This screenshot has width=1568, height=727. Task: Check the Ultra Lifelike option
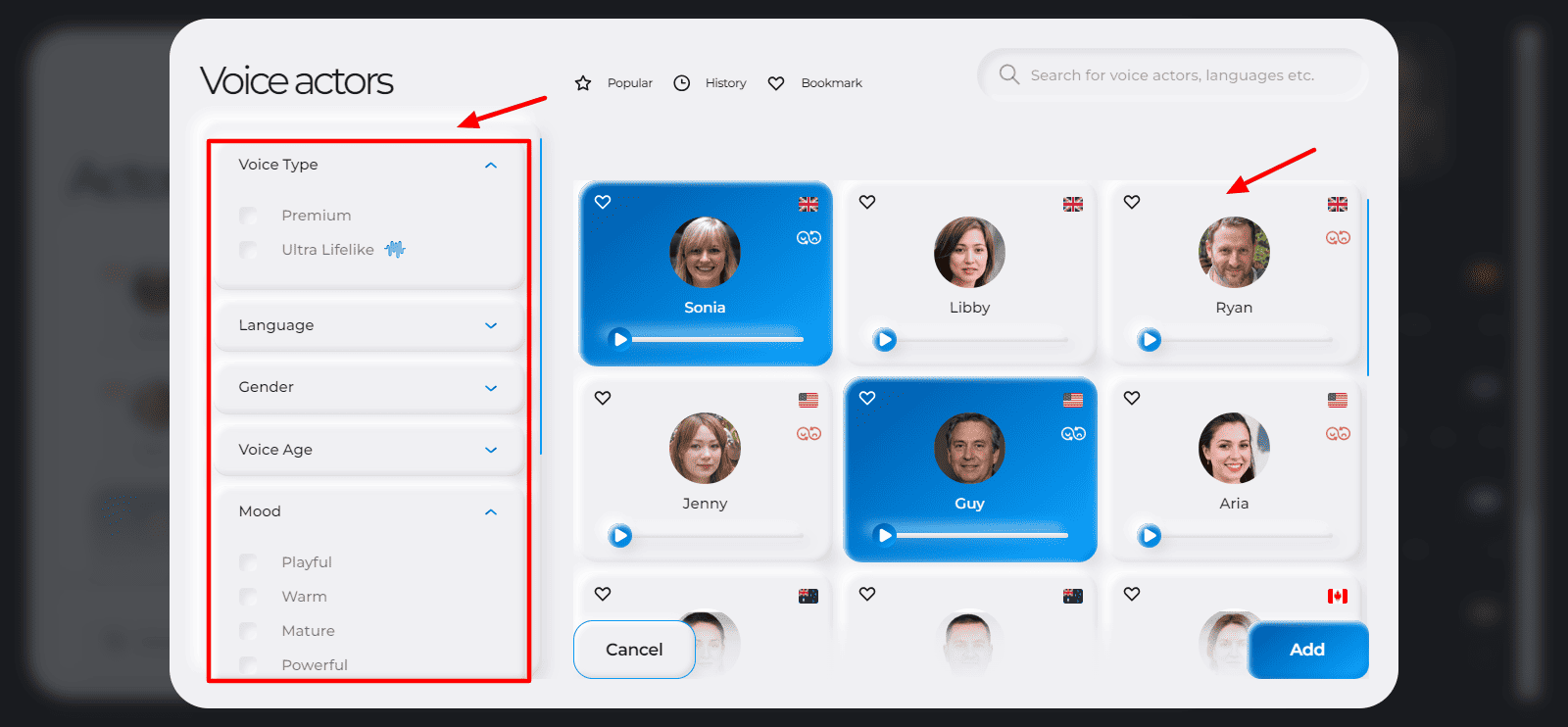click(249, 250)
